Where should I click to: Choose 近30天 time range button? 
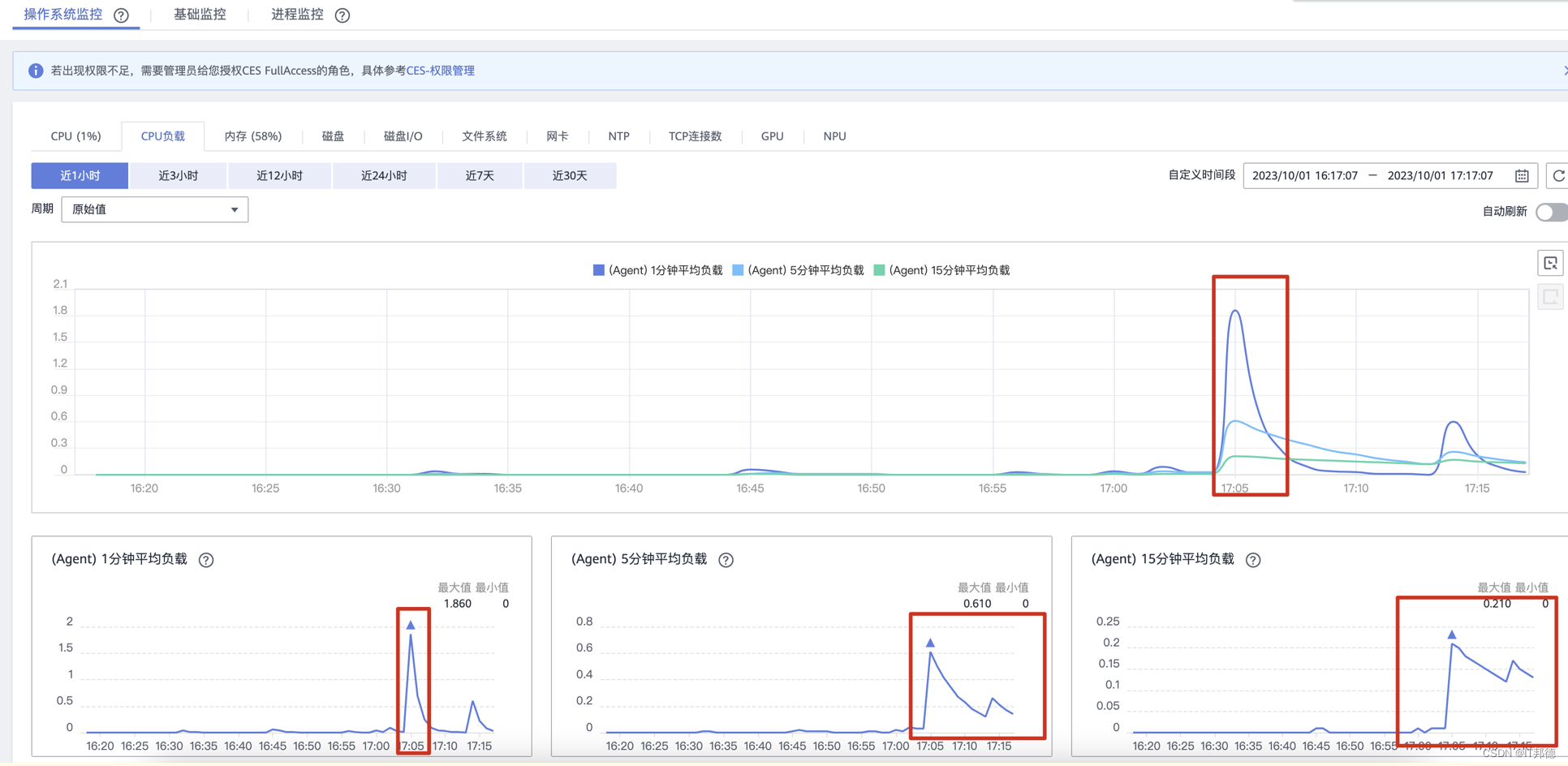[570, 176]
